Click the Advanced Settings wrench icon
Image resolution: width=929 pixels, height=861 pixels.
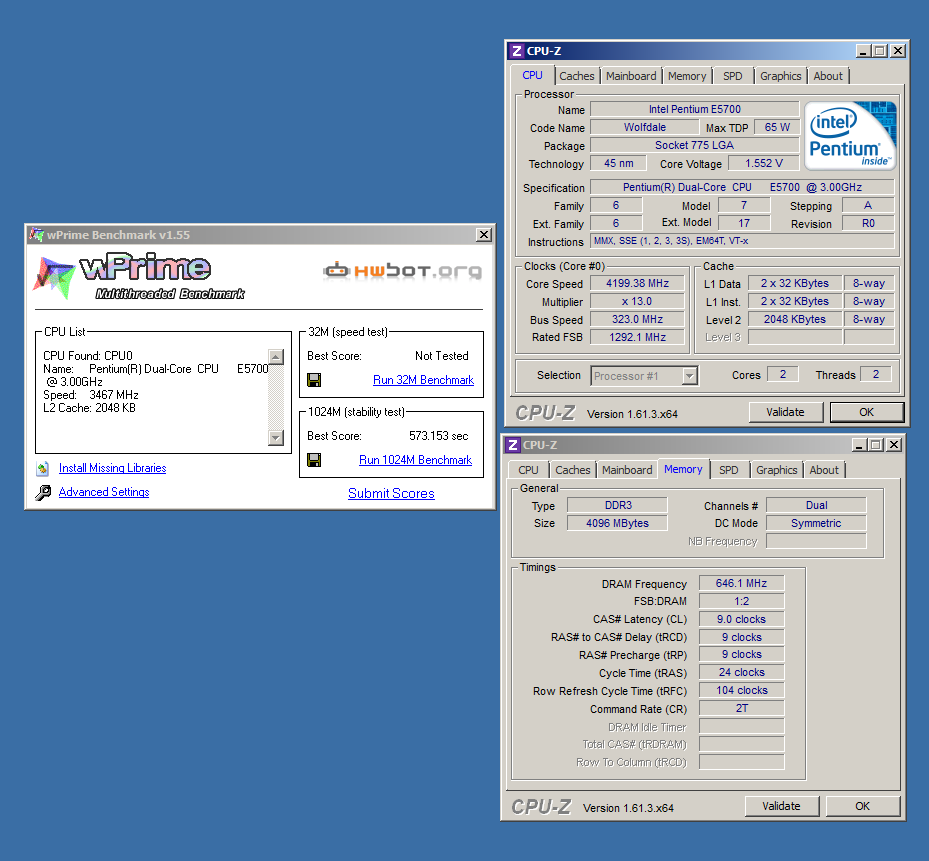coord(43,492)
